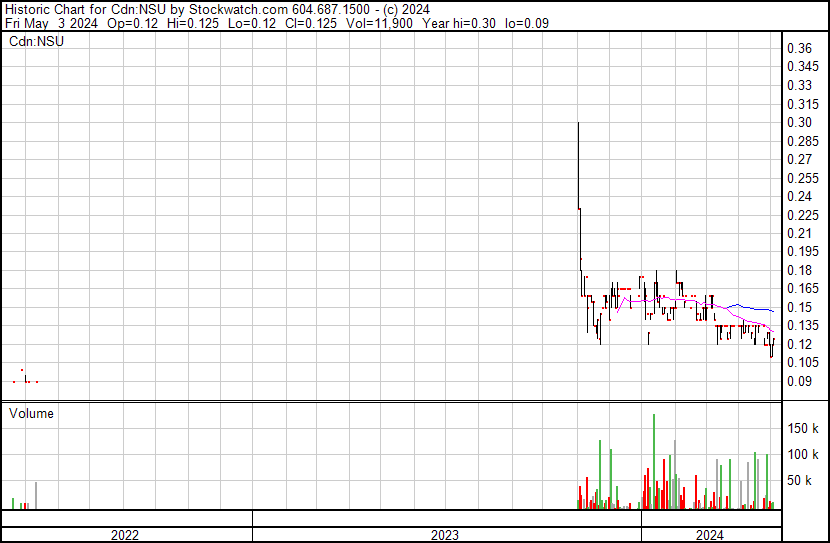Click the blue moving average line end
The image size is (830, 543).
[x=773, y=311]
